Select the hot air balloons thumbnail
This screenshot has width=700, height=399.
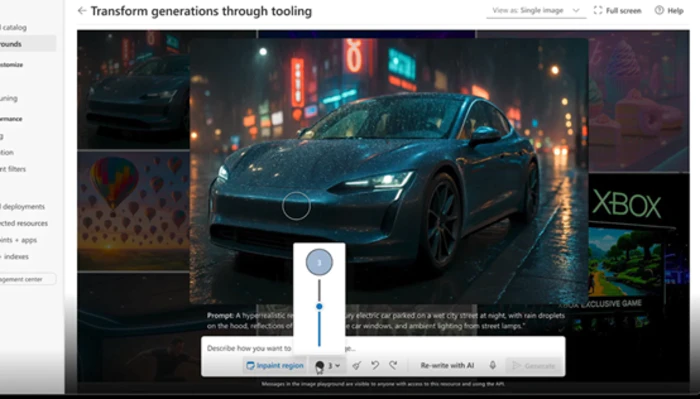point(133,211)
